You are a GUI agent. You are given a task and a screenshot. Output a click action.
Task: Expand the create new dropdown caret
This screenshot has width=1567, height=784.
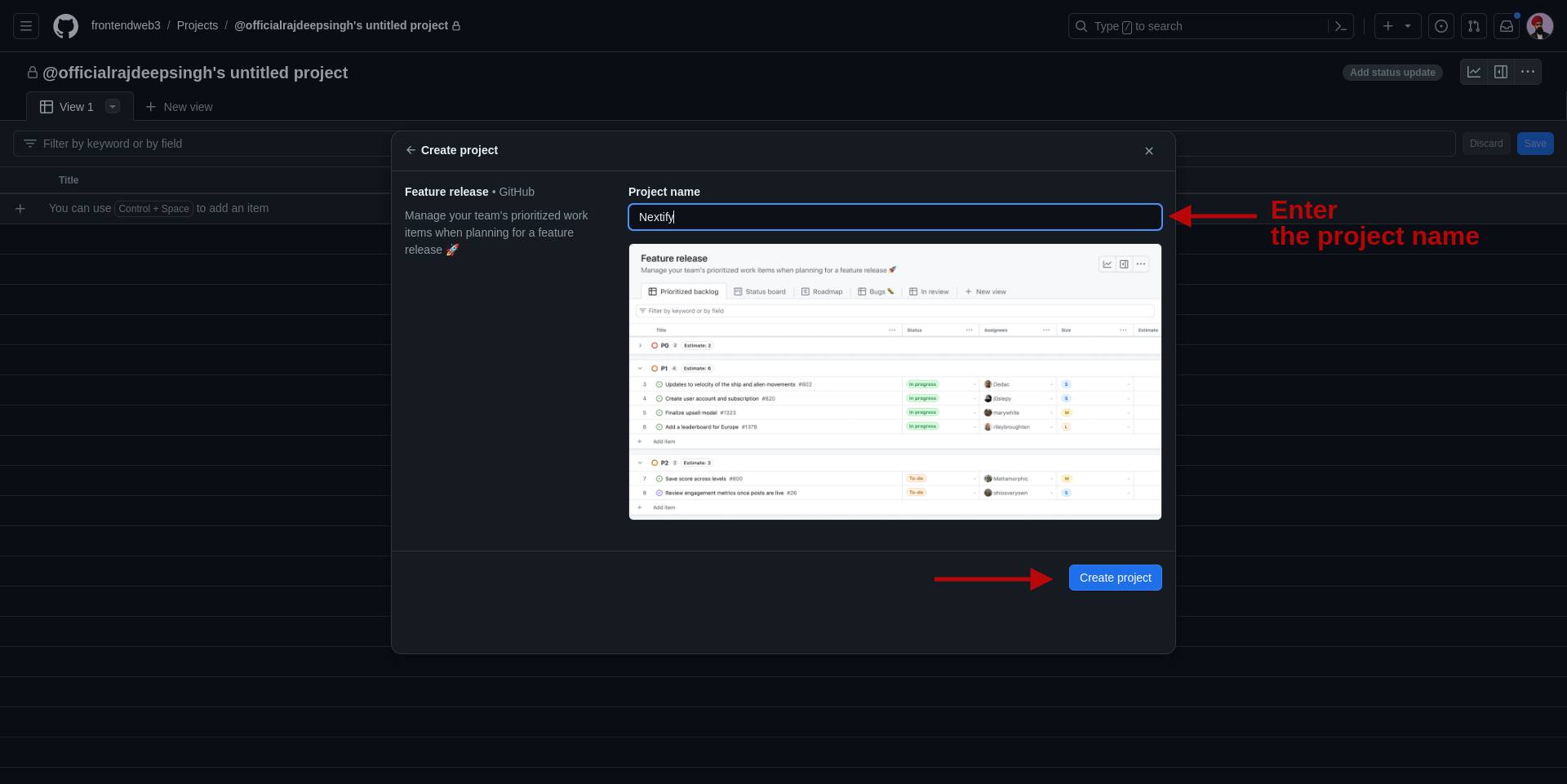[x=1408, y=26]
